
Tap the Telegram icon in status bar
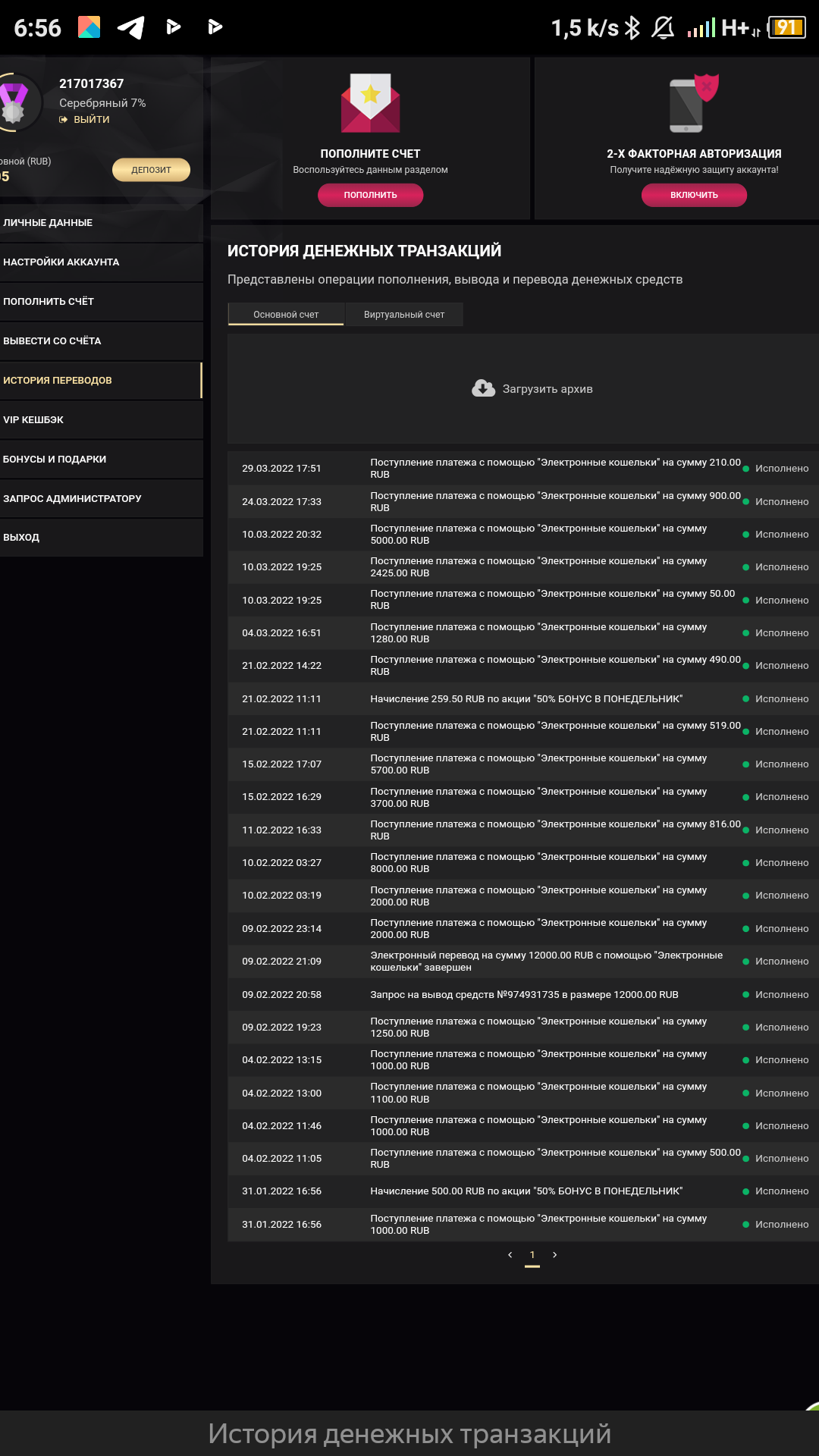[x=131, y=28]
